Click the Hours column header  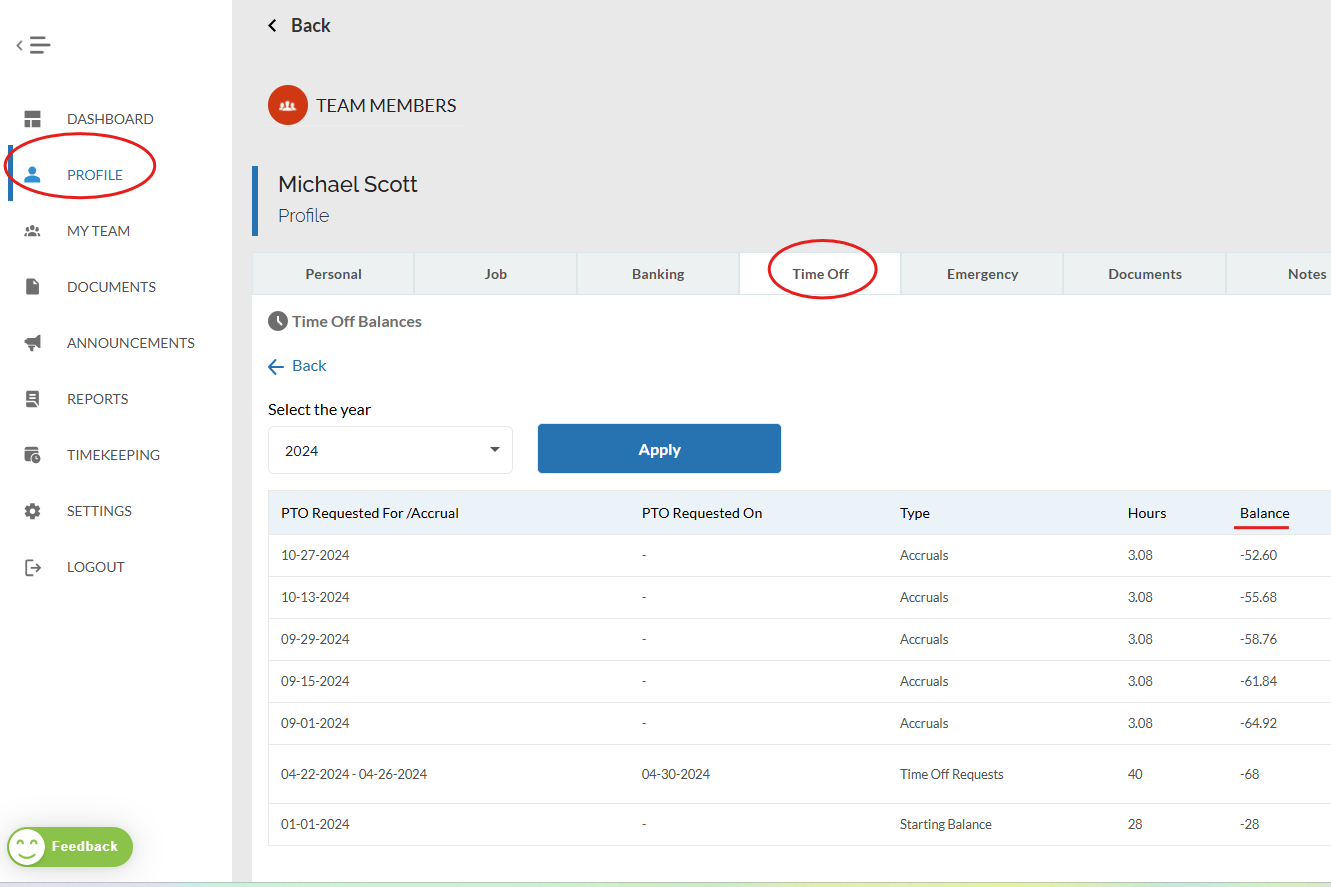[1147, 513]
